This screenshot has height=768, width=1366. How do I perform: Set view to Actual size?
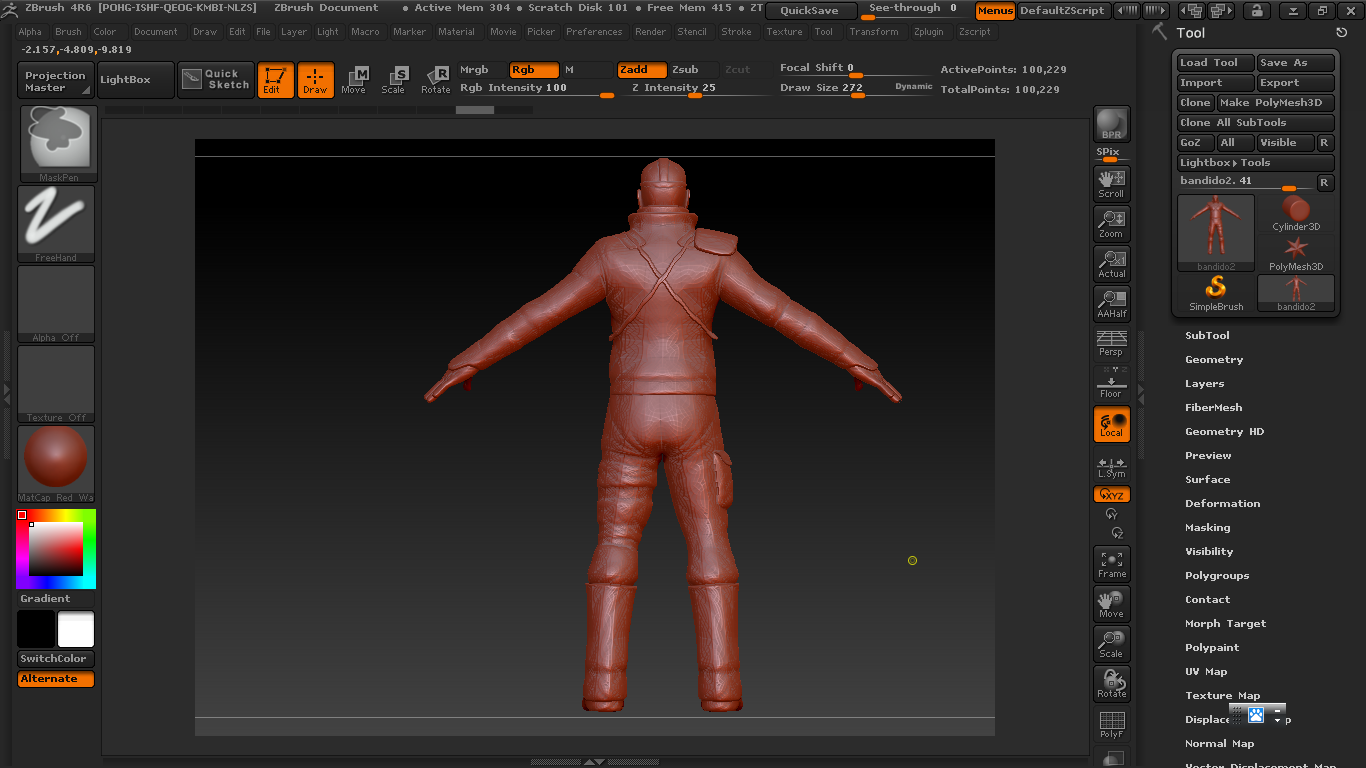tap(1111, 263)
